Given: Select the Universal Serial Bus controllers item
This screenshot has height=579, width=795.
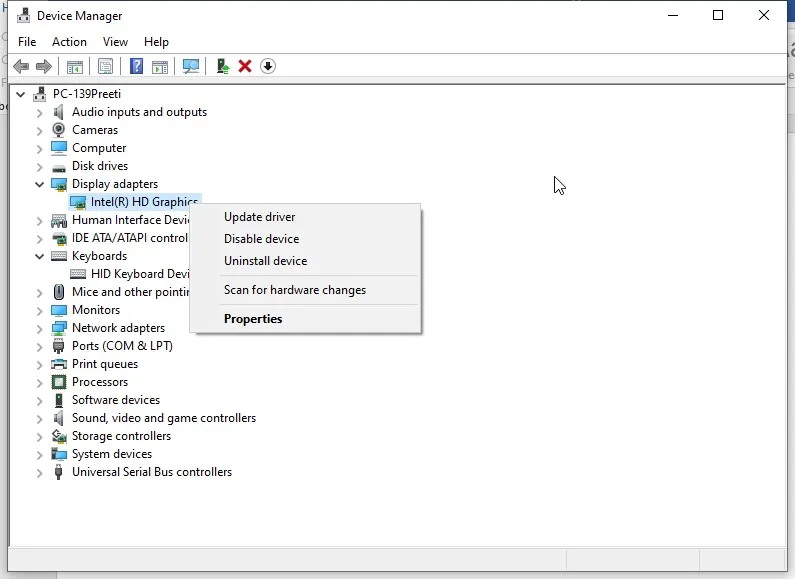Looking at the screenshot, I should point(152,472).
